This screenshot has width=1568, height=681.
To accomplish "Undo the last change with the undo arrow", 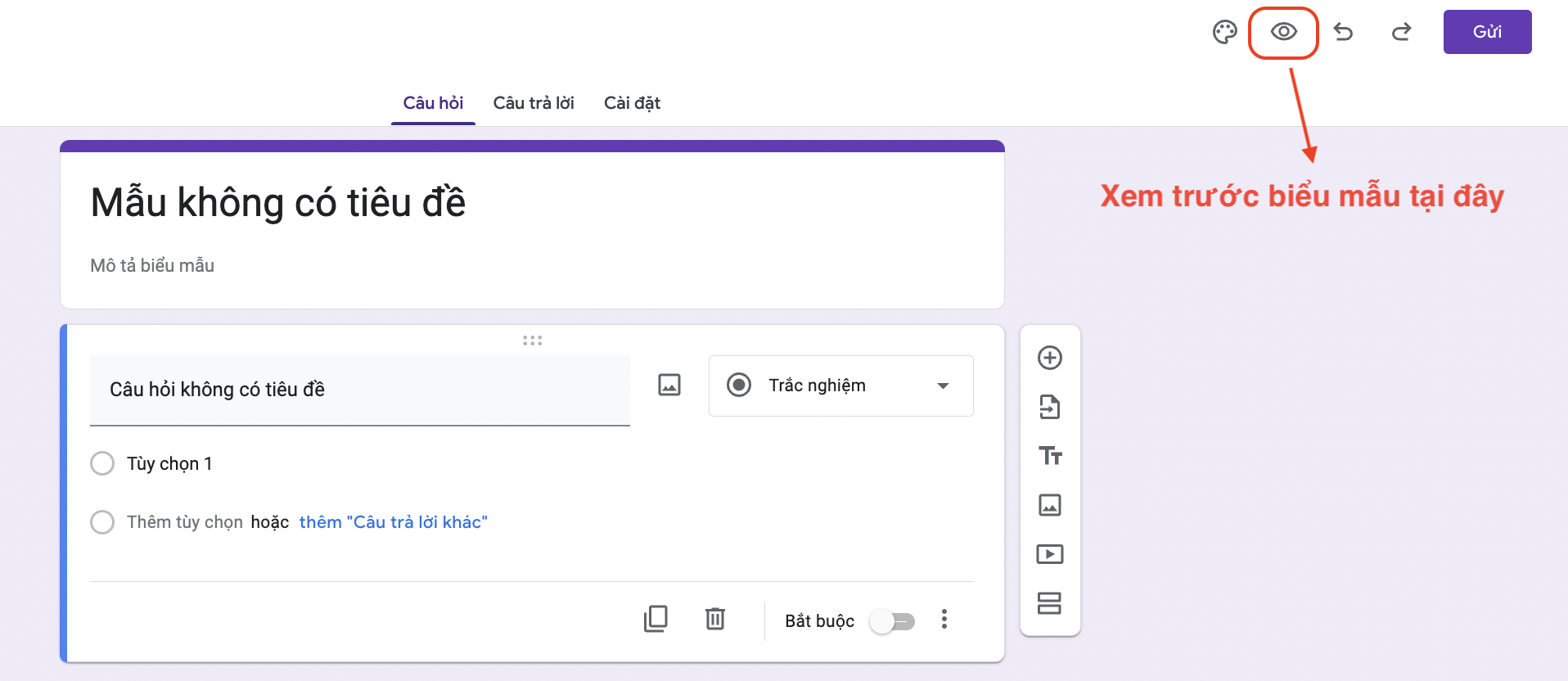I will (1343, 32).
